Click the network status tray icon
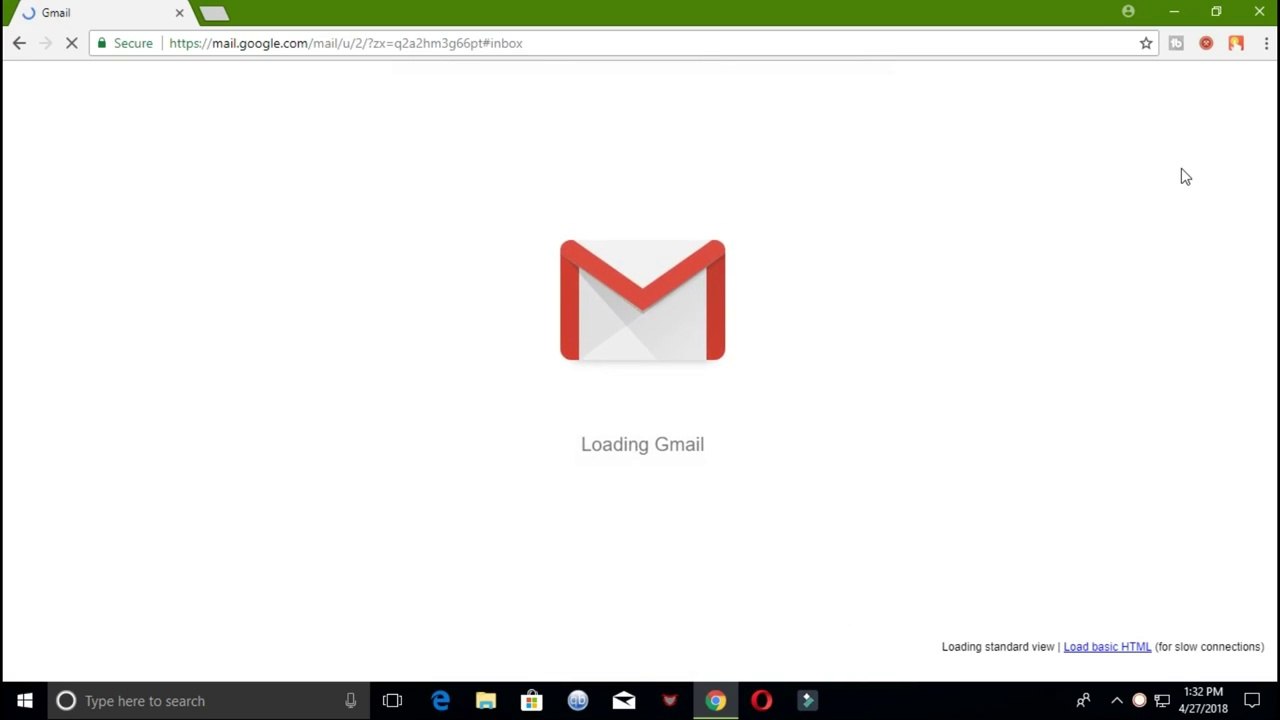 pyautogui.click(x=1162, y=701)
